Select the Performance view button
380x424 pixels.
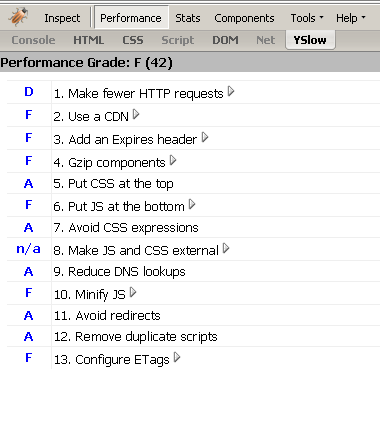tap(131, 18)
